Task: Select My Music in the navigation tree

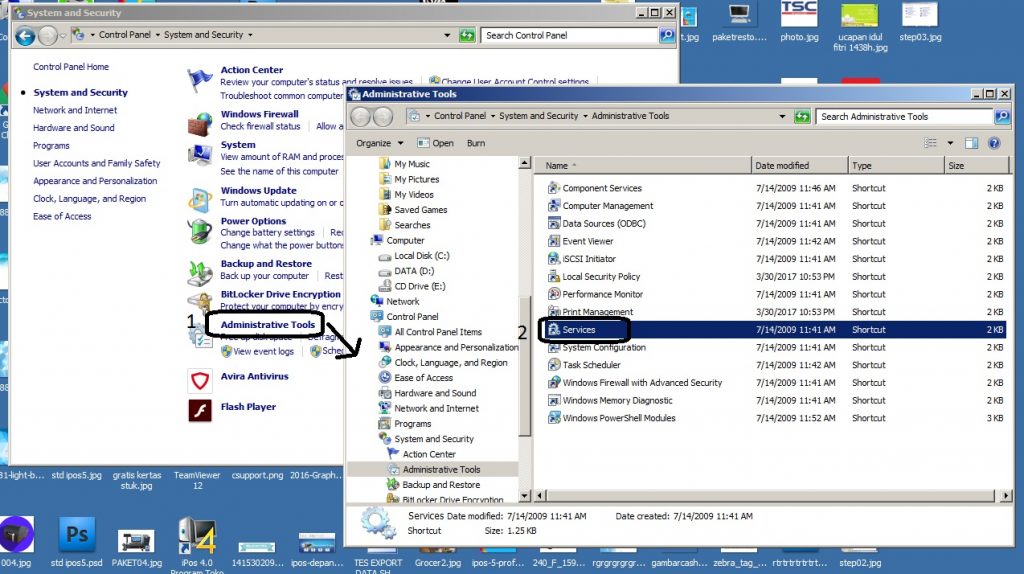Action: (412, 164)
